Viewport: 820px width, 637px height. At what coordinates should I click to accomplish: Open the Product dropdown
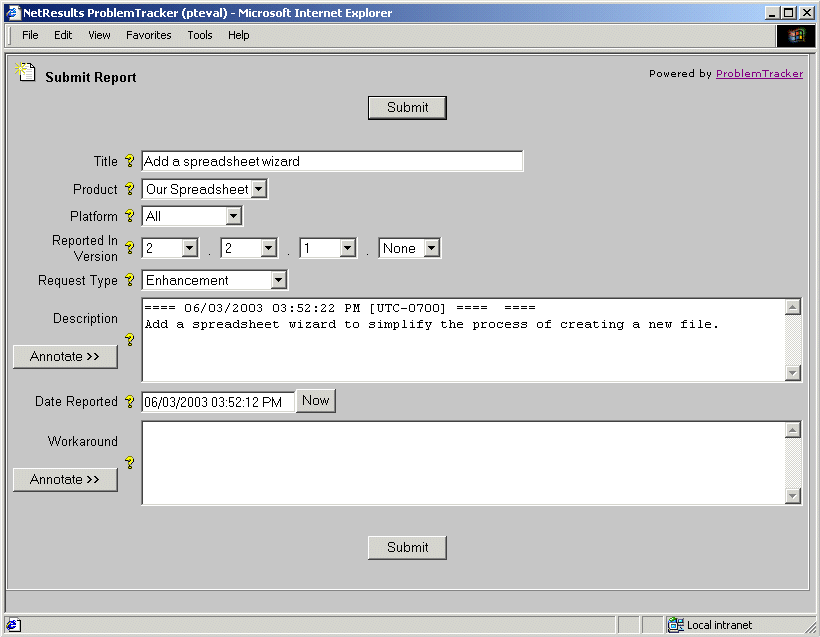pyautogui.click(x=259, y=189)
